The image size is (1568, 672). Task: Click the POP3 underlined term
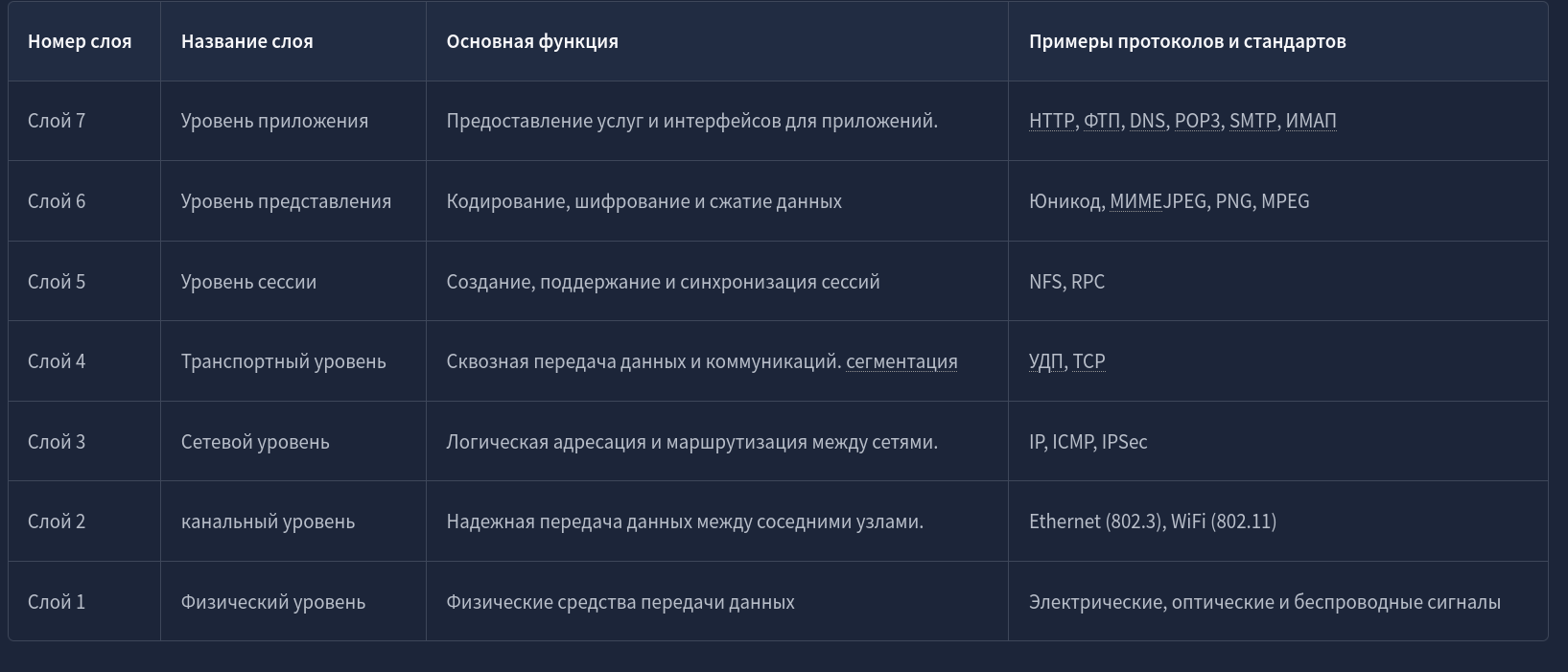click(x=1197, y=121)
